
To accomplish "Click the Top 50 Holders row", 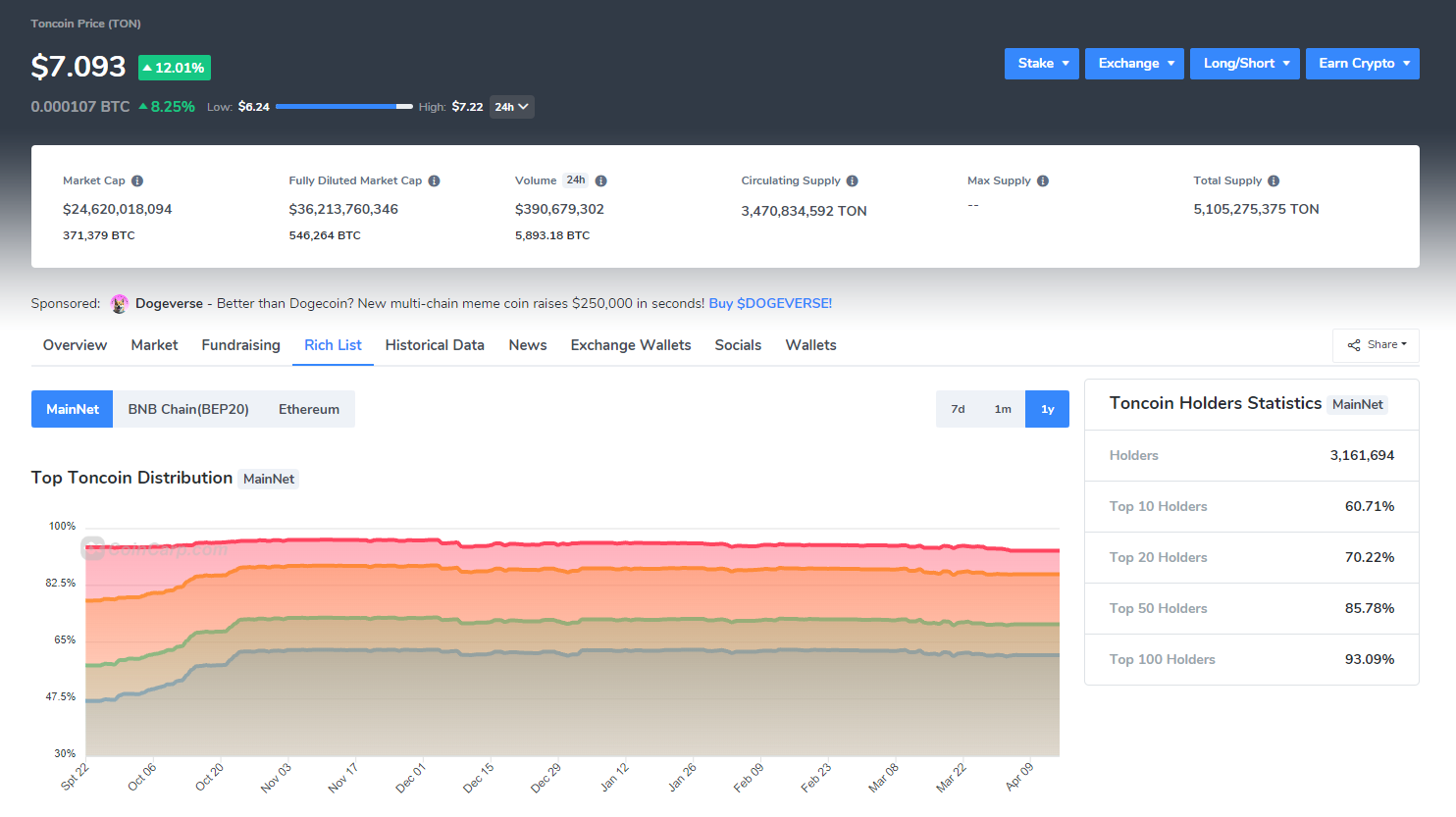I will click(x=1252, y=609).
